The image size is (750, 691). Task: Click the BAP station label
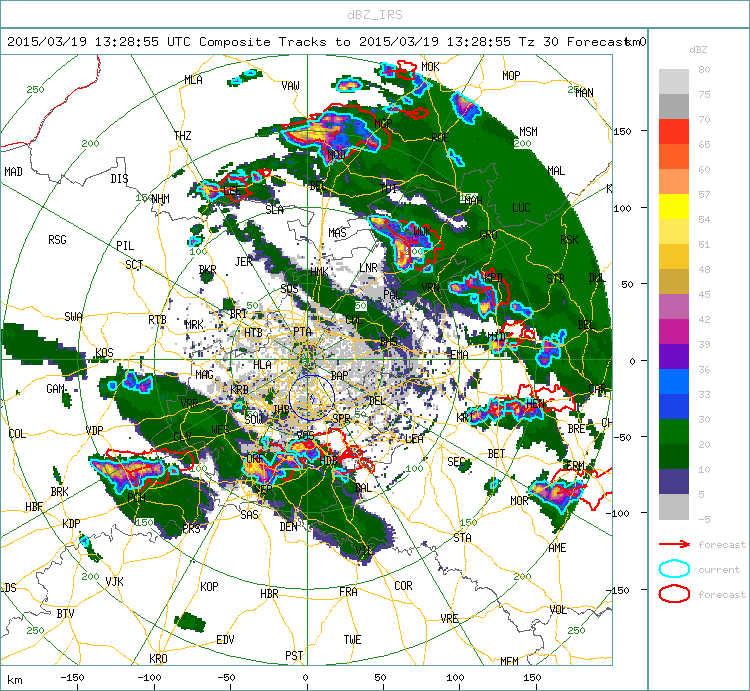click(340, 376)
